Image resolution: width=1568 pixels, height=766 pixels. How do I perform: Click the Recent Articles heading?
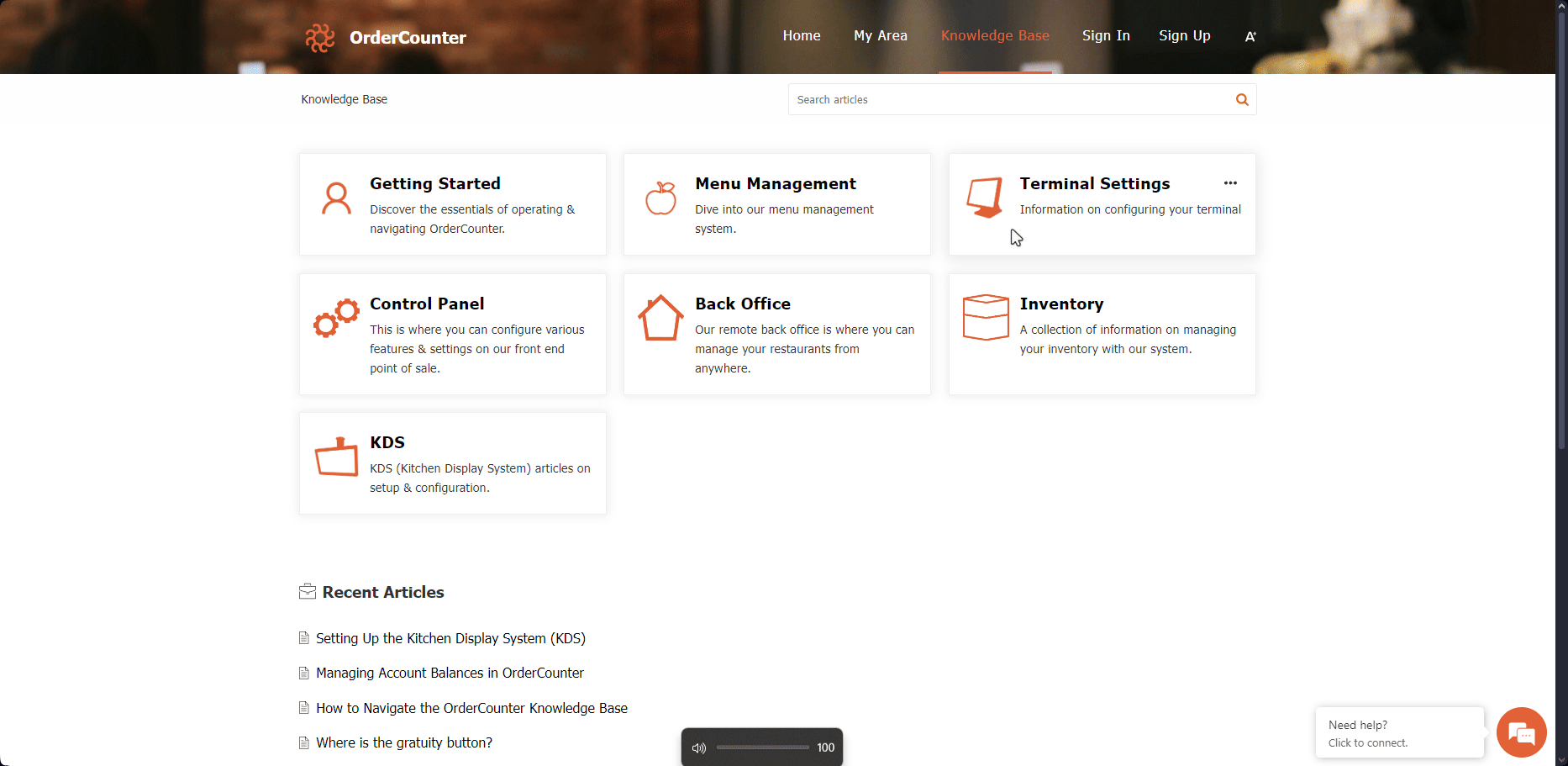point(383,592)
